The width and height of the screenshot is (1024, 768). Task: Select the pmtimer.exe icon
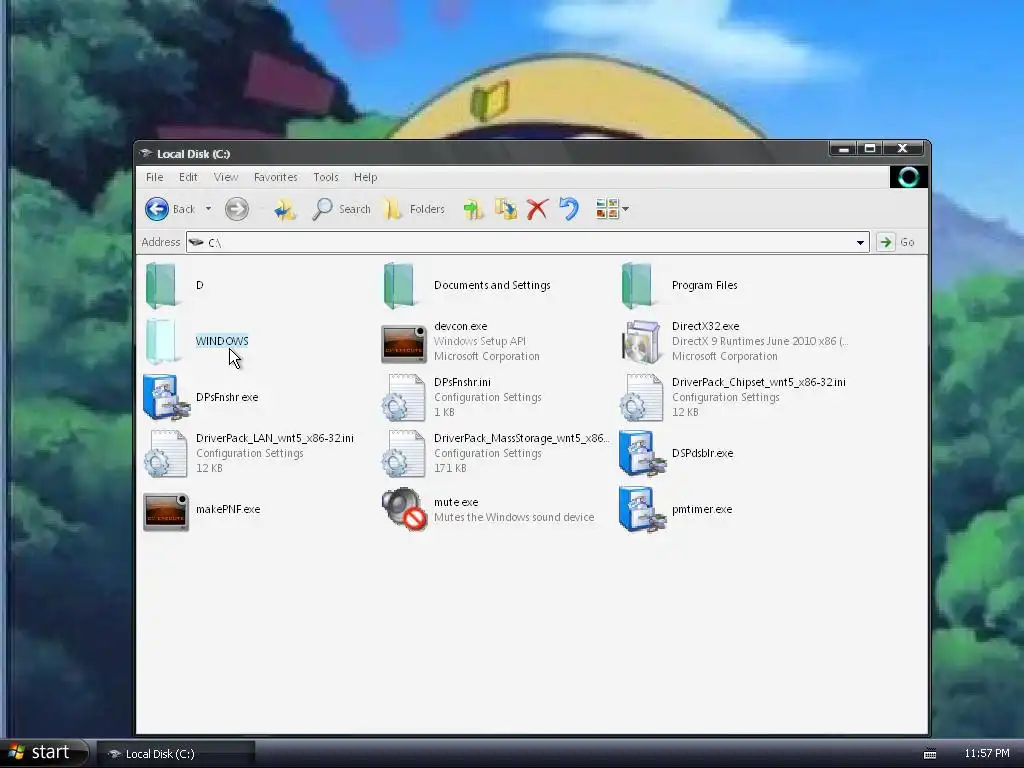pyautogui.click(x=642, y=509)
